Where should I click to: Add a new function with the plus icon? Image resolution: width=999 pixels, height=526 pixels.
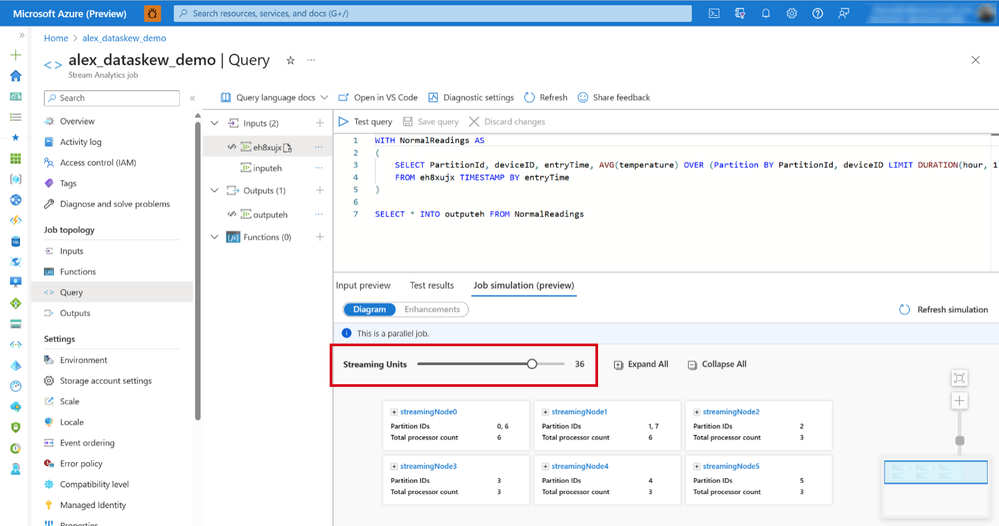point(320,237)
